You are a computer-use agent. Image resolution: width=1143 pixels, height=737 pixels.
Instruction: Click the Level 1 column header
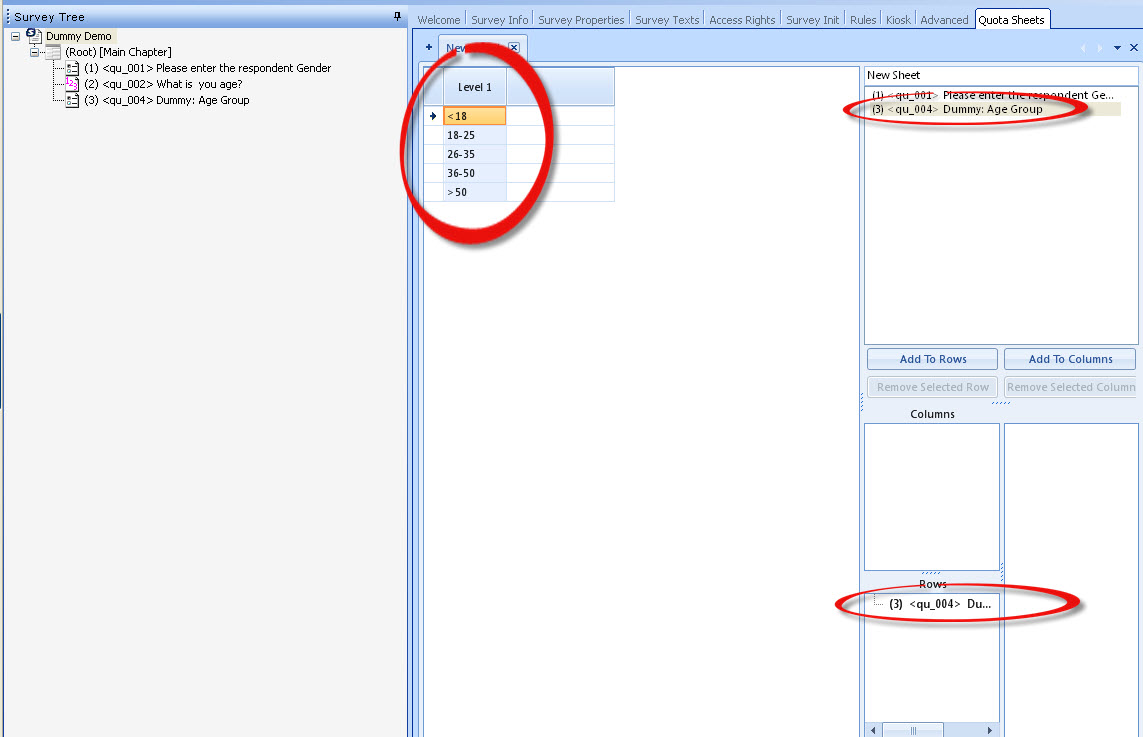point(475,87)
